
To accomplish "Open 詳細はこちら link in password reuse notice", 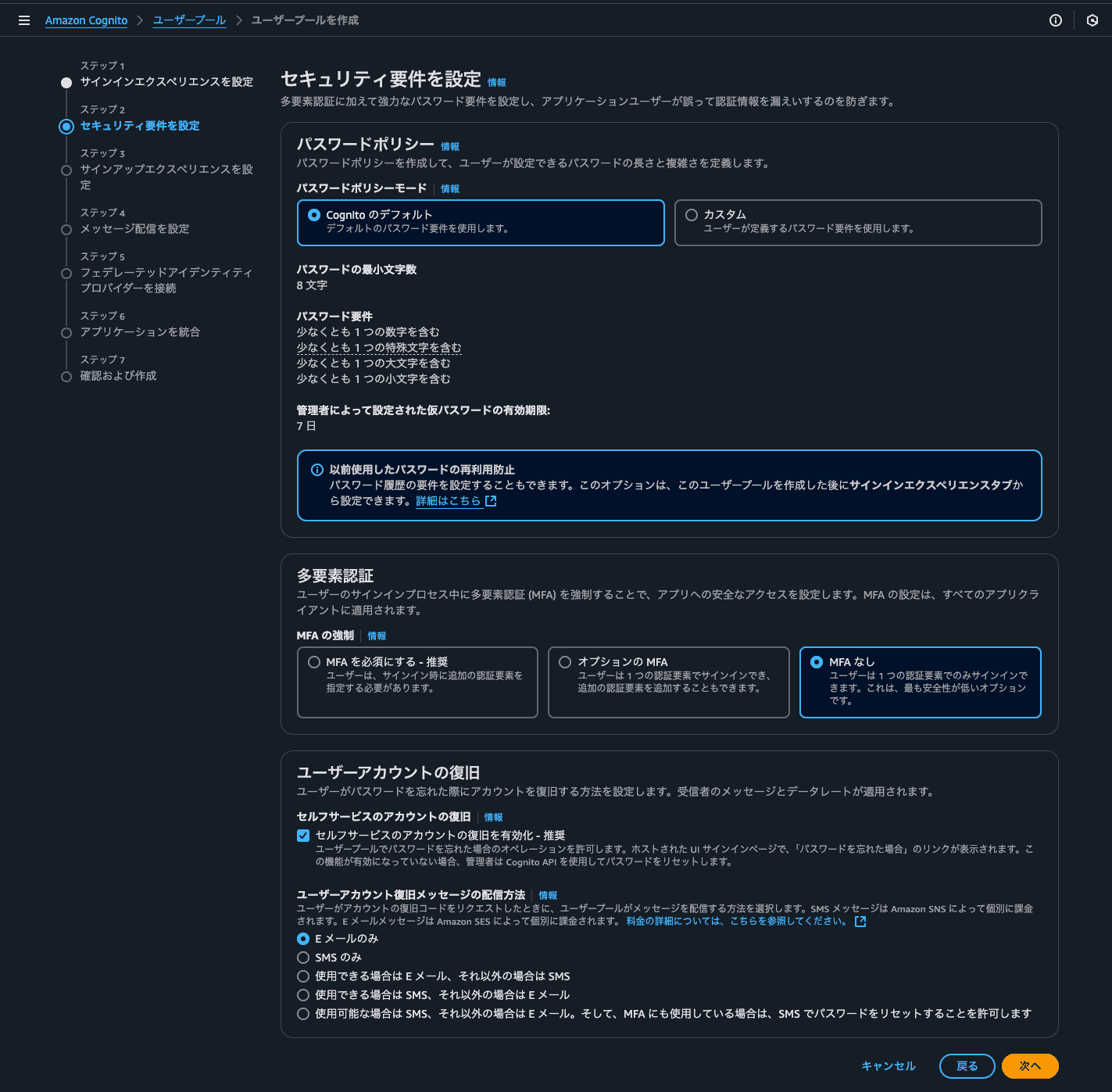I will pos(448,501).
